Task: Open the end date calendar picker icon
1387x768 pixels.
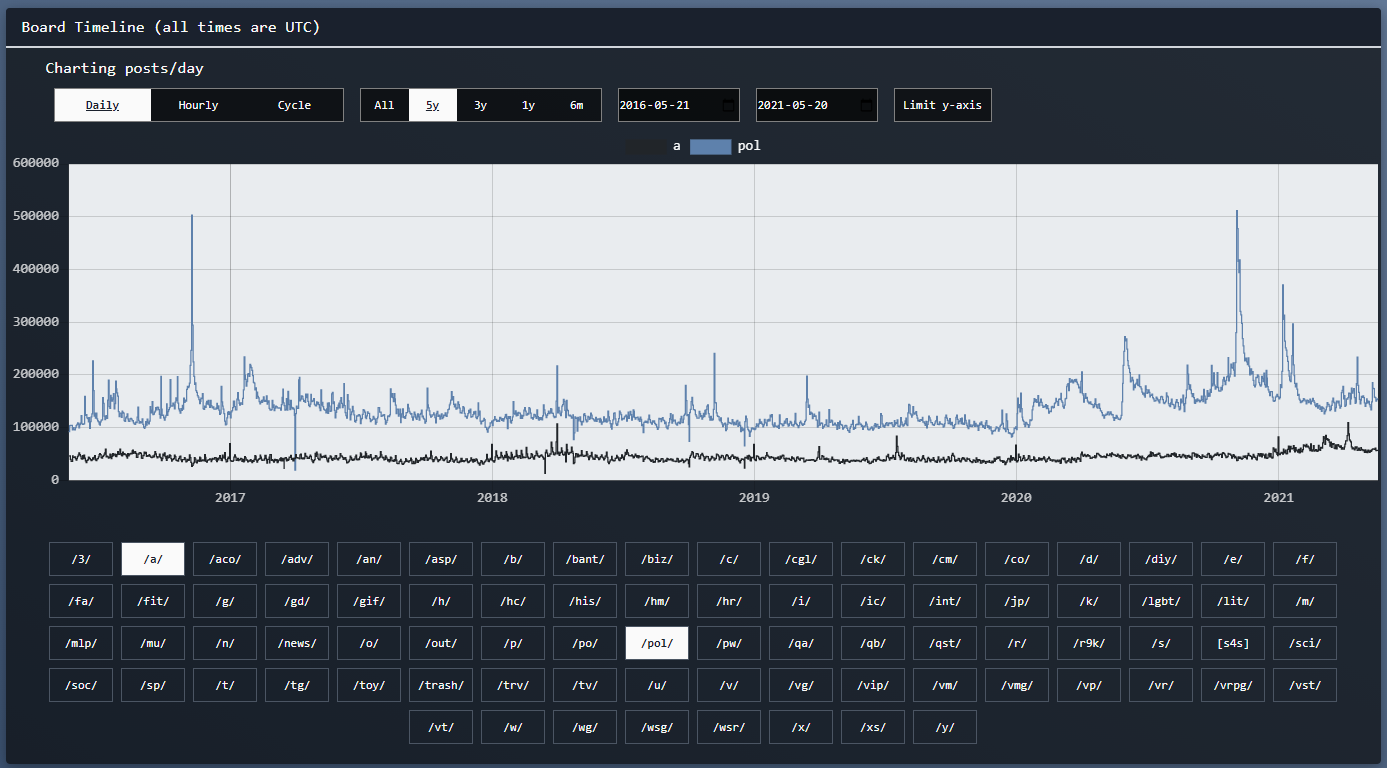Action: pos(866,105)
